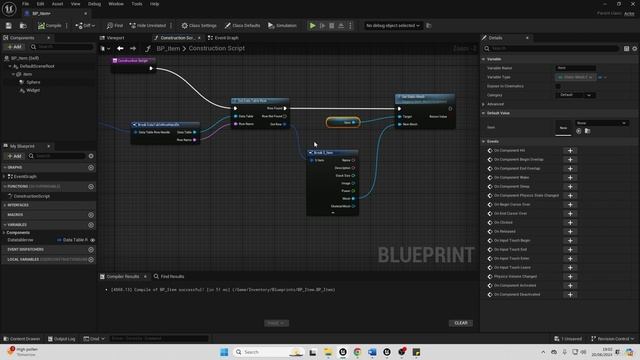The height and width of the screenshot is (360, 640).
Task: Expand the Components variable group
Action: coord(4,233)
